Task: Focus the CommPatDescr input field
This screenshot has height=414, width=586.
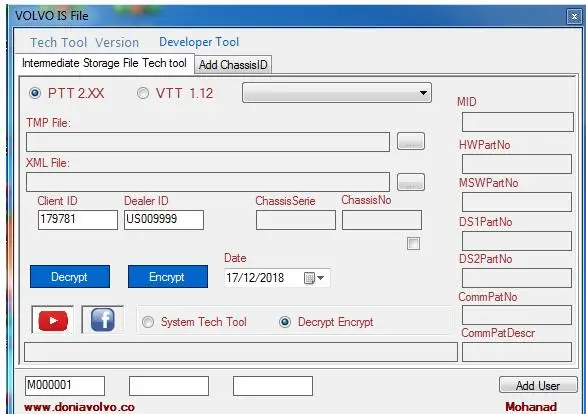Action: [x=517, y=352]
